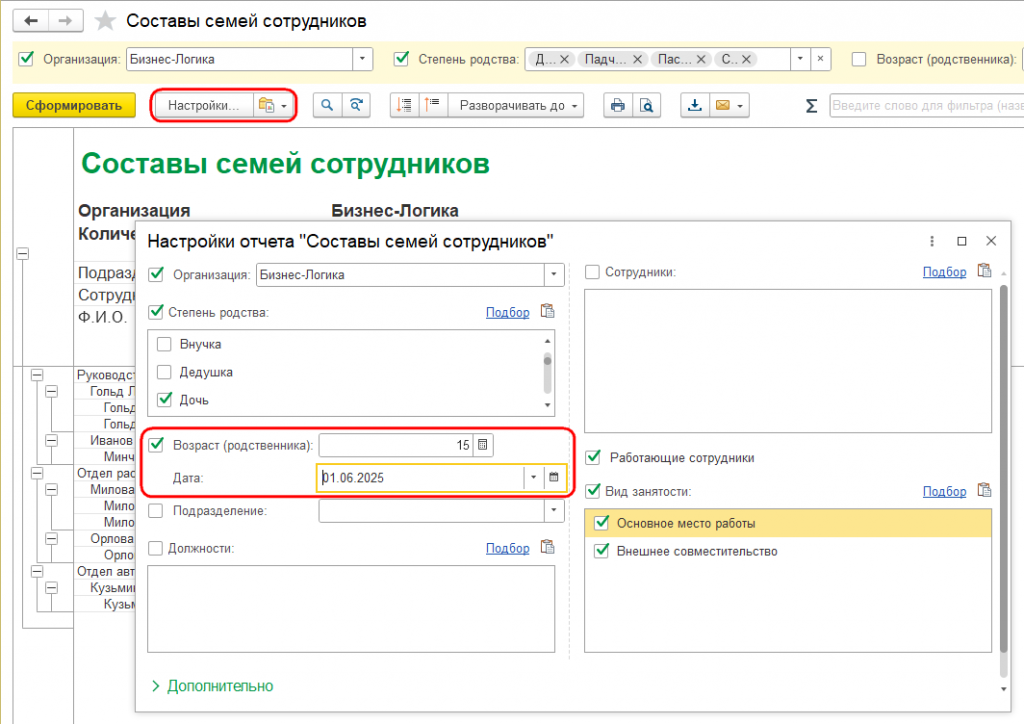Click the empty Должности list area
The height and width of the screenshot is (724, 1024).
pos(351,608)
